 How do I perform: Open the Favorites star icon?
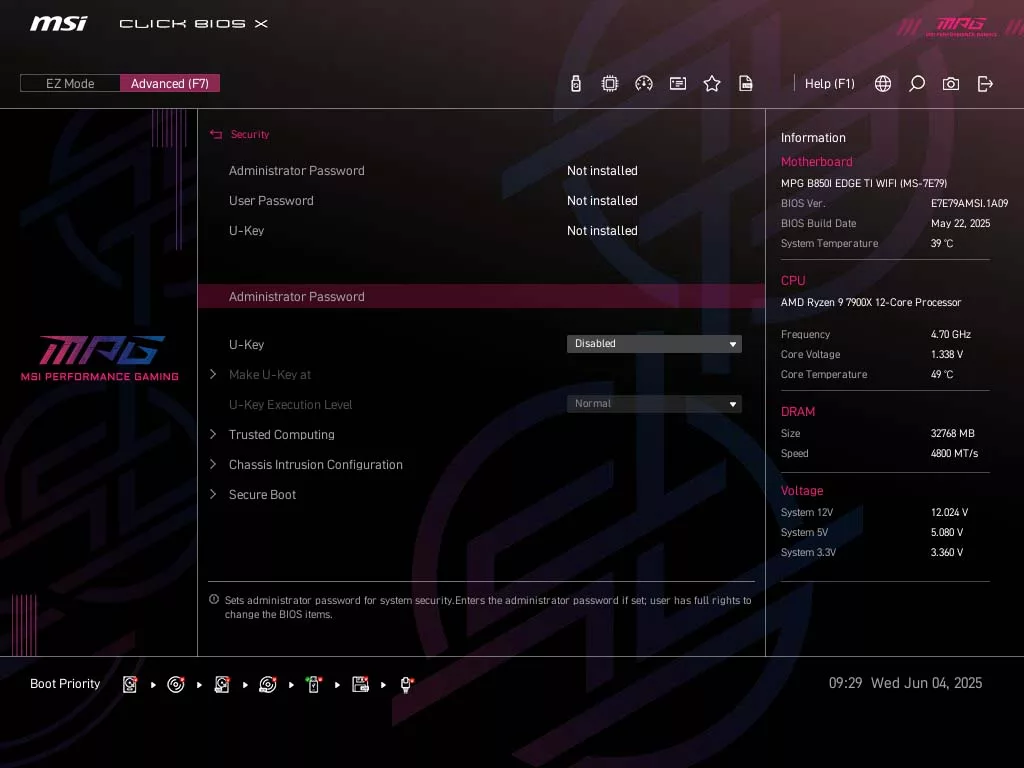(712, 84)
